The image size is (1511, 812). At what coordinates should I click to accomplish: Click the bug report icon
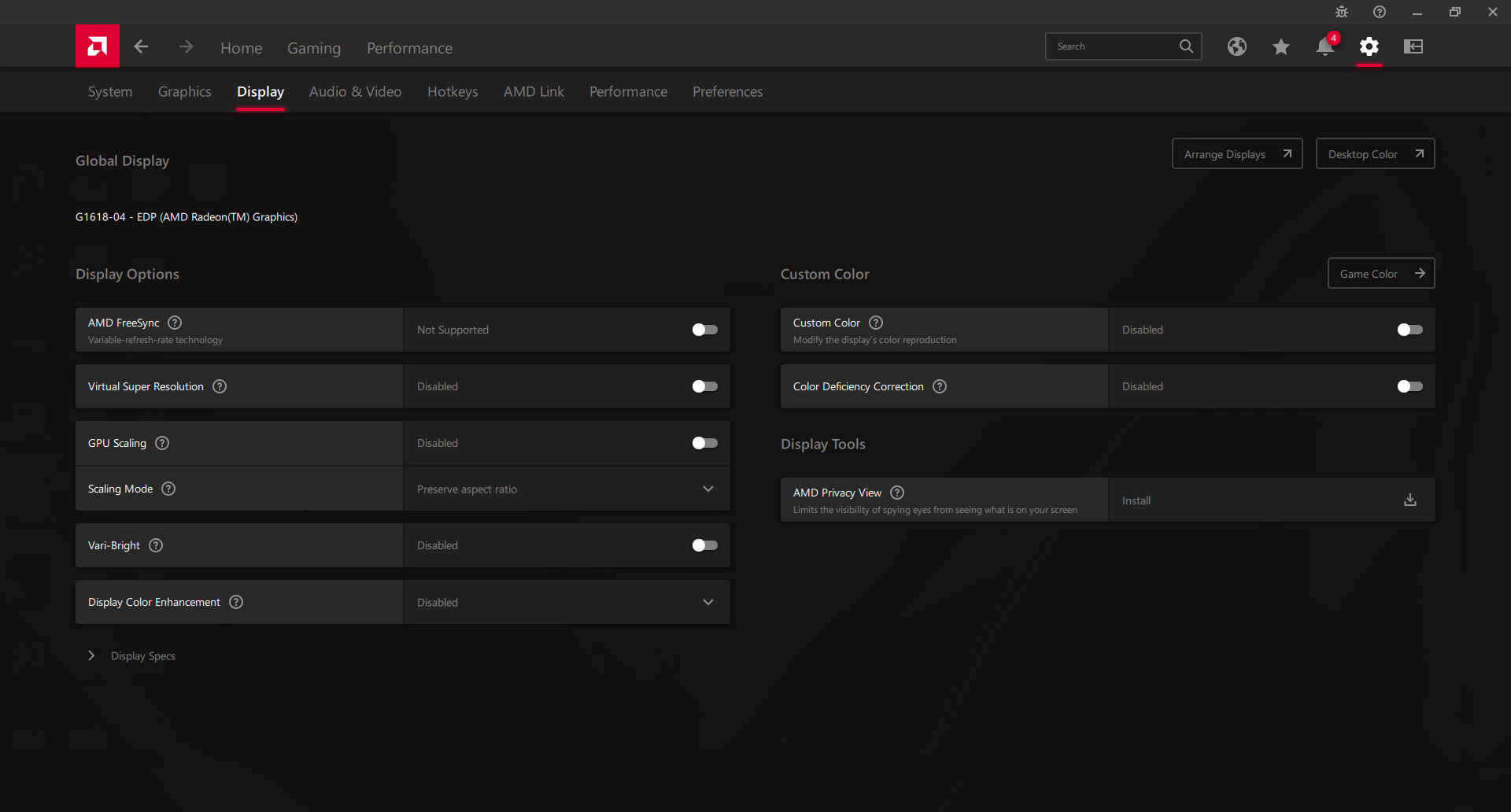[x=1342, y=13]
